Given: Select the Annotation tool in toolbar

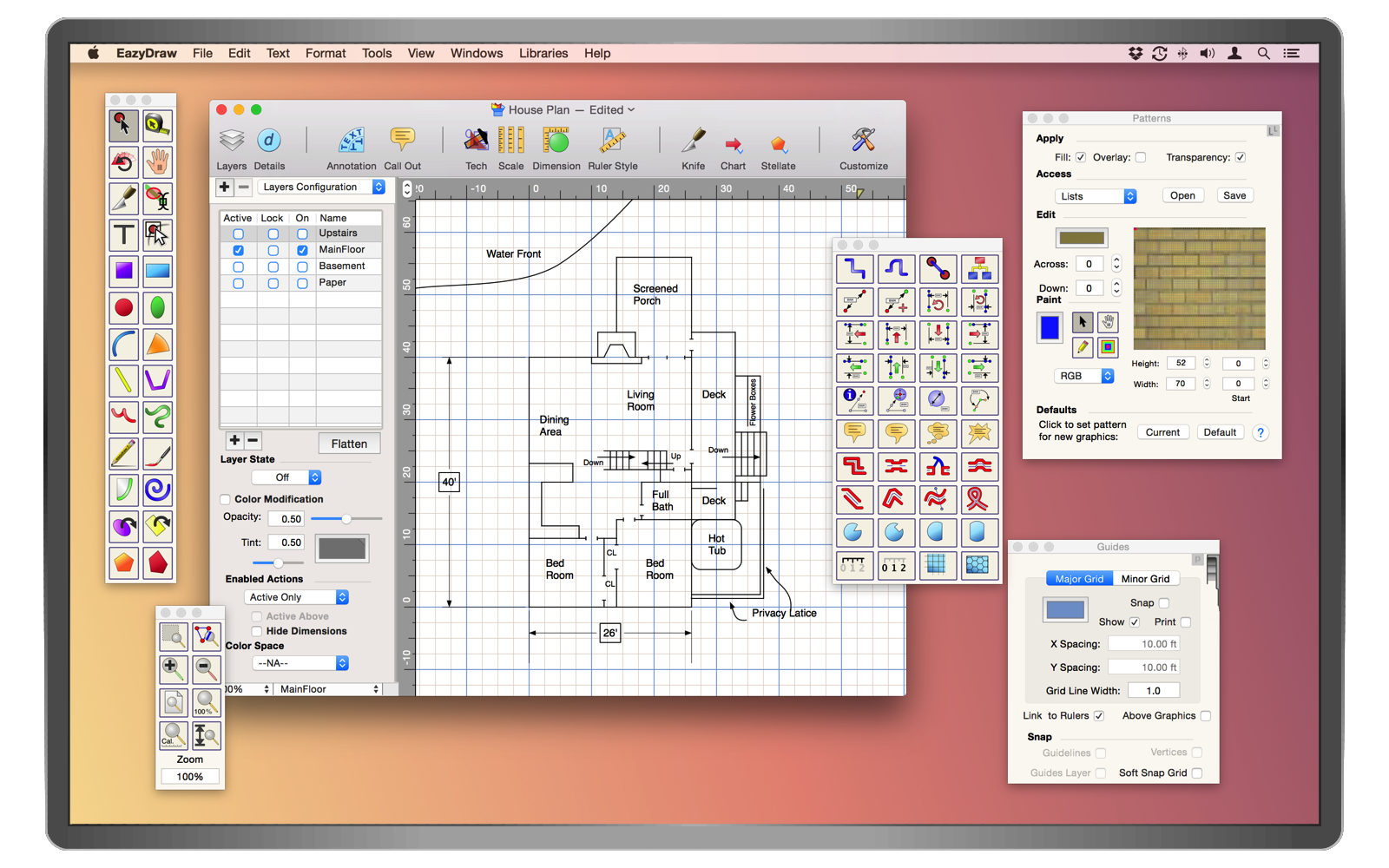Looking at the screenshot, I should (x=351, y=148).
